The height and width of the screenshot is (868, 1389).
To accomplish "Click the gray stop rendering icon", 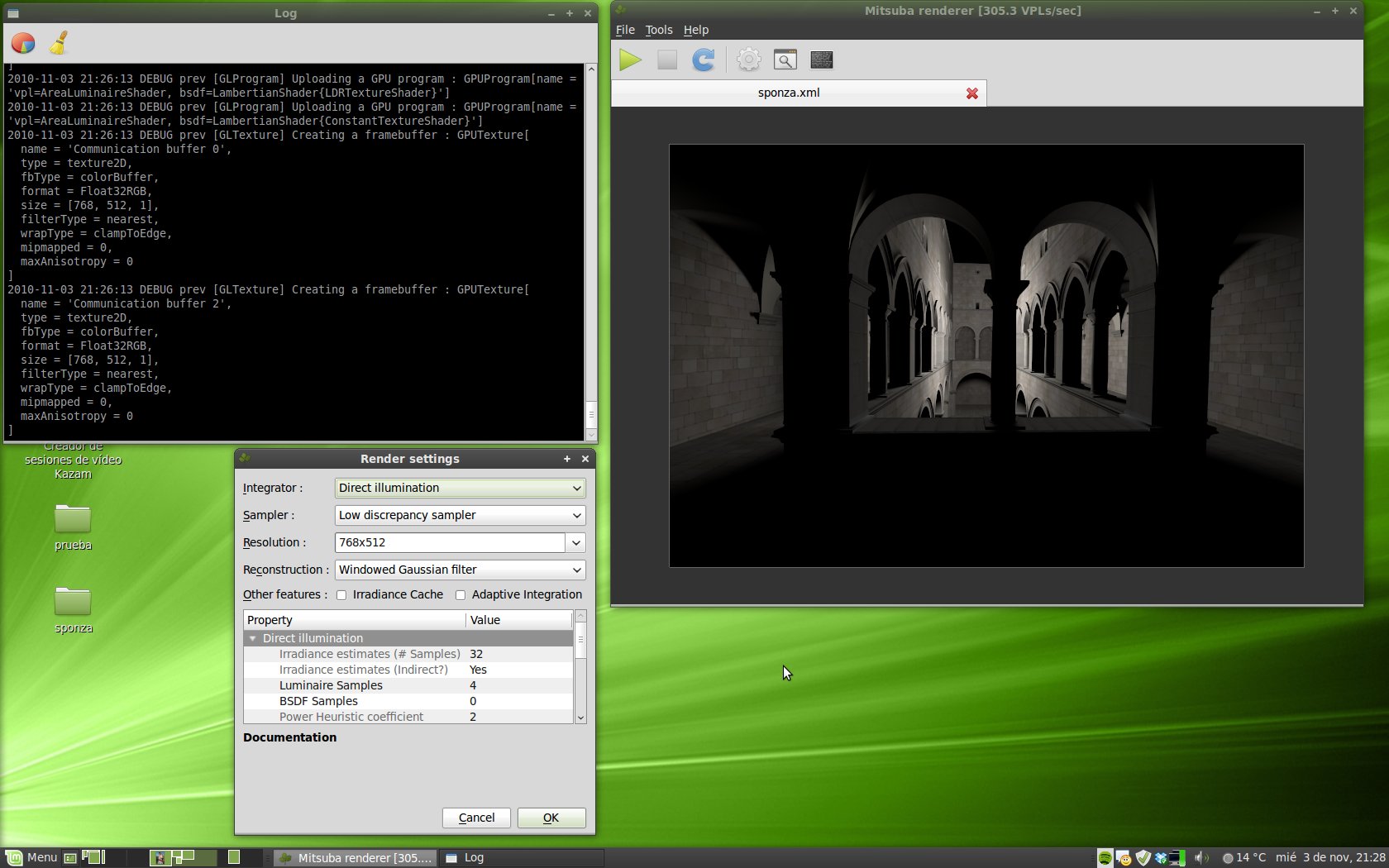I will point(667,60).
